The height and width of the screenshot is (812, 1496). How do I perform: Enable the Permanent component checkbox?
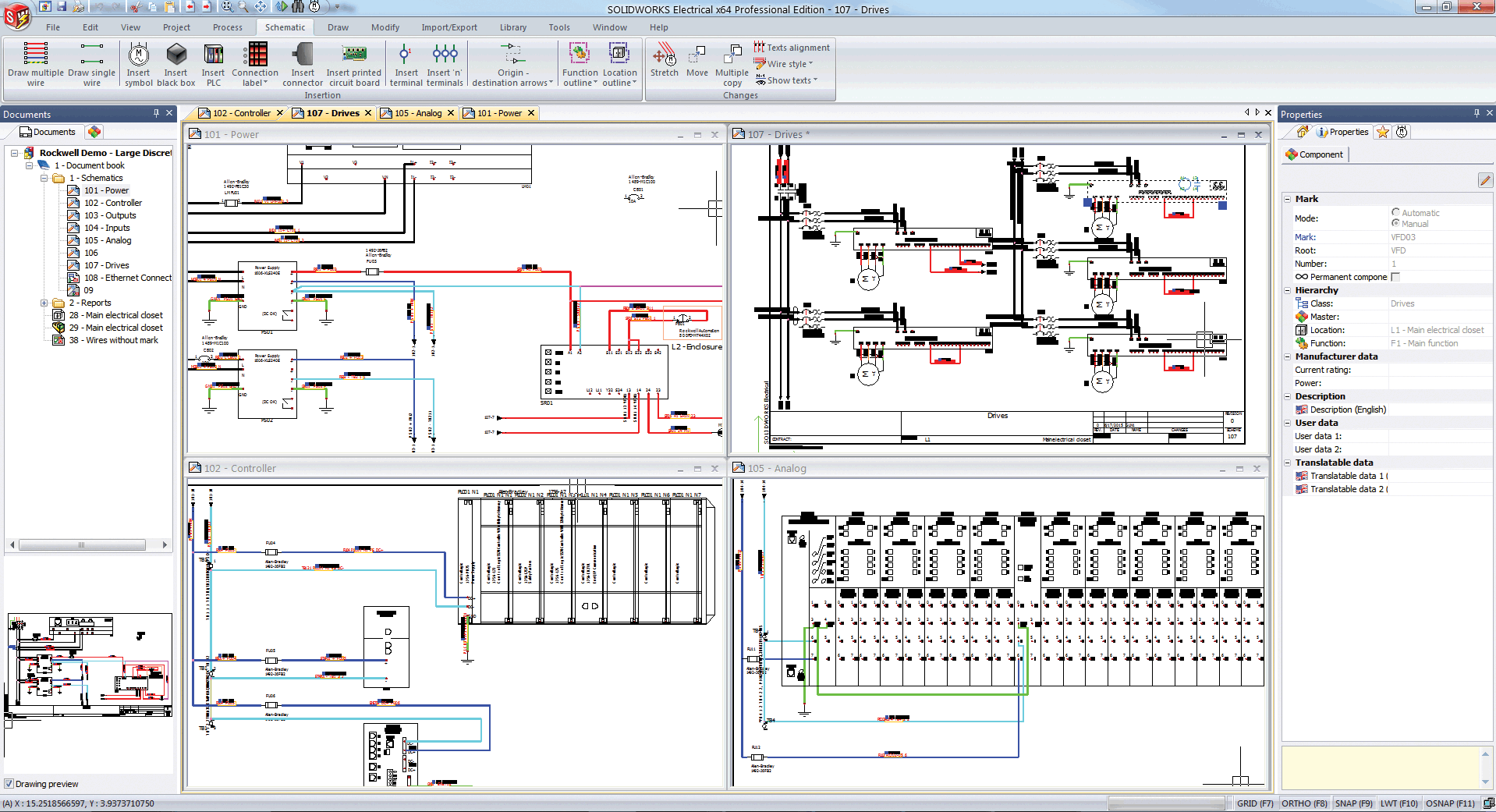(1395, 277)
